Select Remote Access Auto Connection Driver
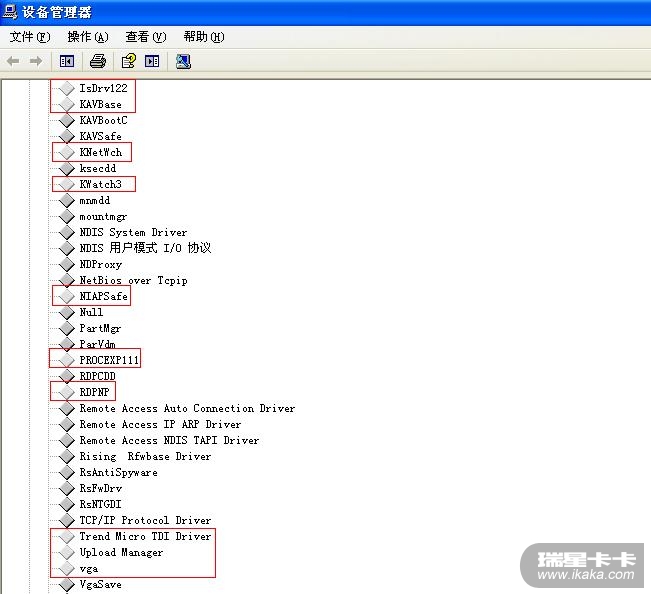 tap(187, 408)
